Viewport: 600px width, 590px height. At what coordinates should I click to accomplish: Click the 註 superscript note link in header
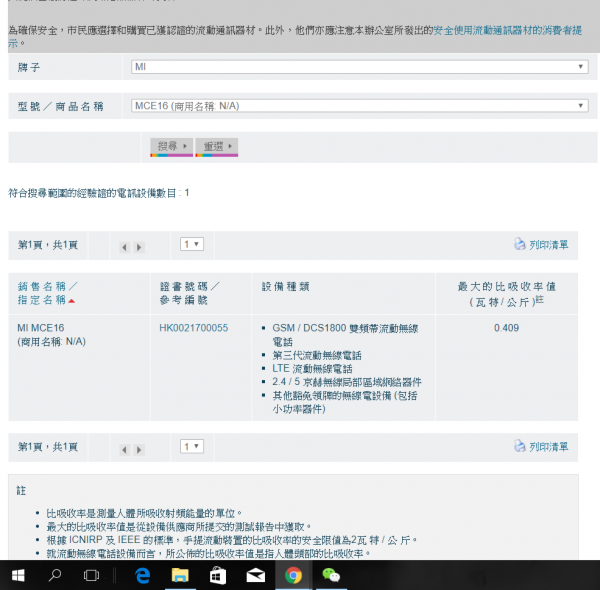(540, 300)
